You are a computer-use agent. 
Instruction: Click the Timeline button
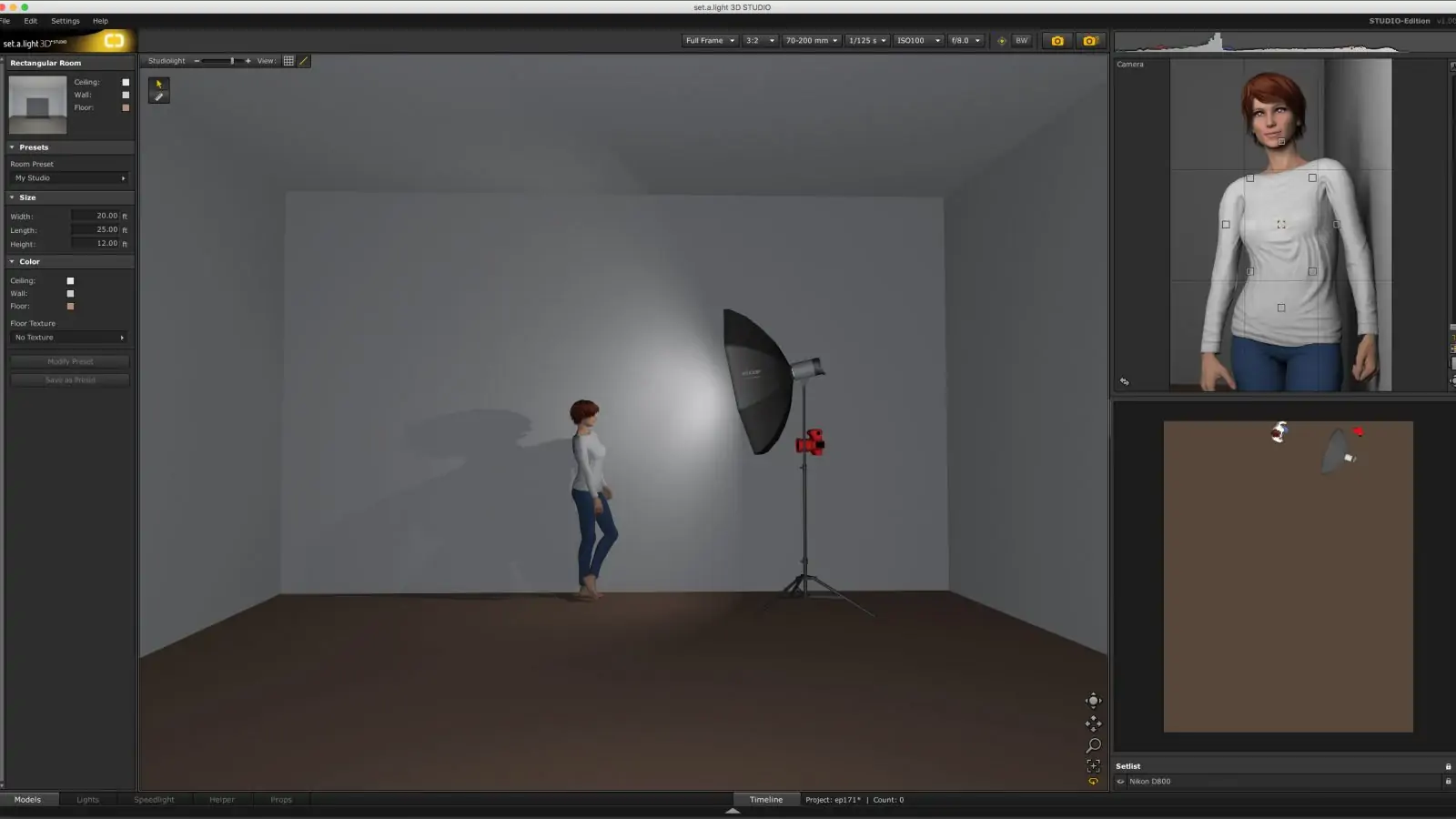pos(766,800)
